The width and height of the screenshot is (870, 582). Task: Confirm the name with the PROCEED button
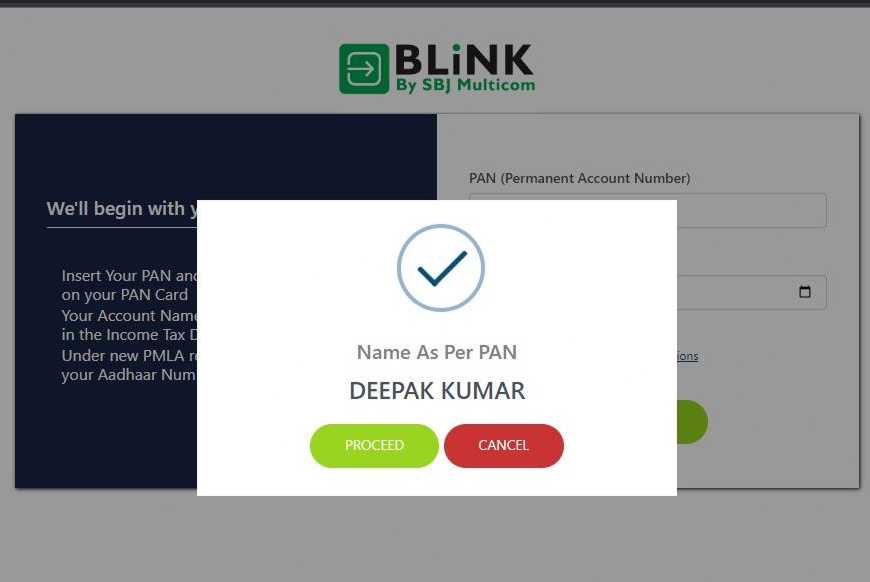point(374,446)
